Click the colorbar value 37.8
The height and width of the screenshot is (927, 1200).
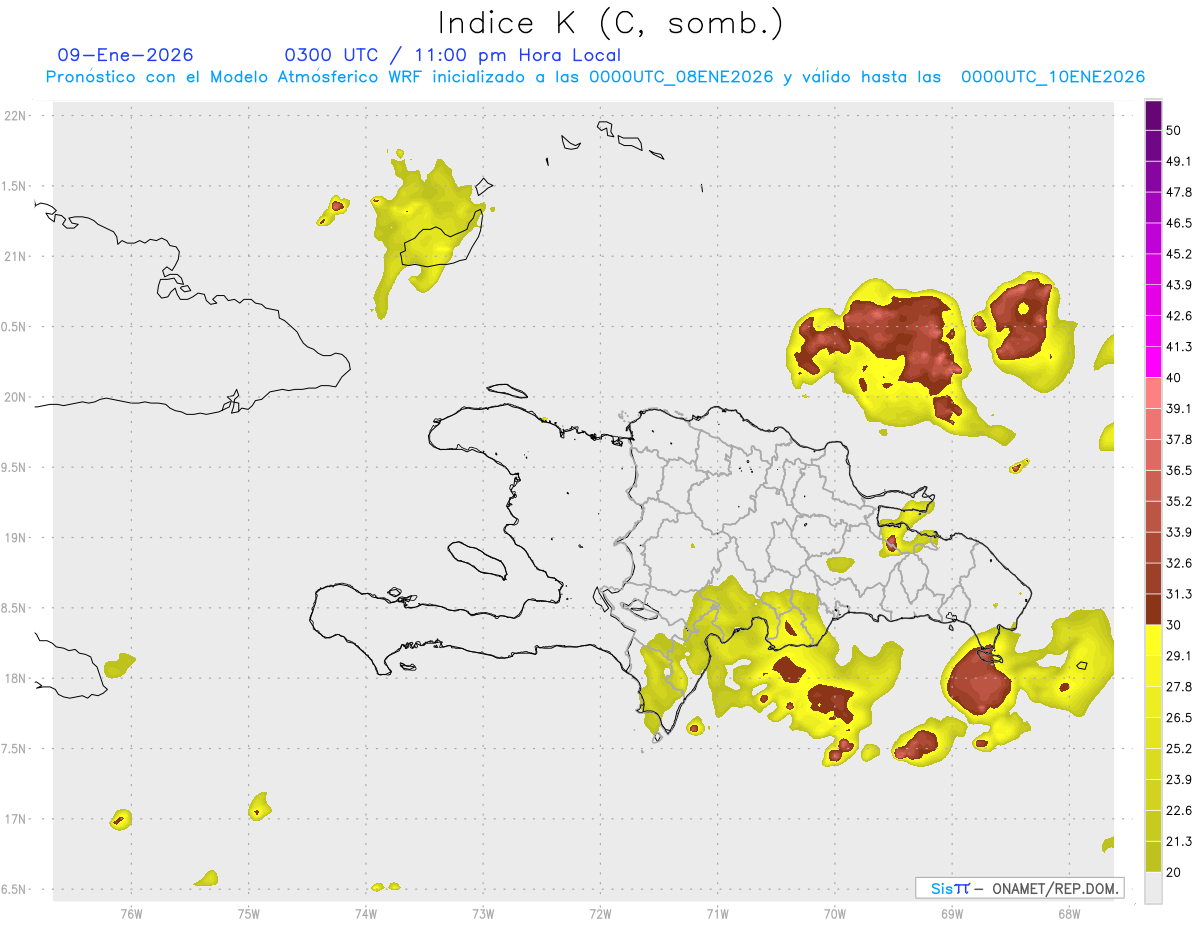pos(1178,439)
